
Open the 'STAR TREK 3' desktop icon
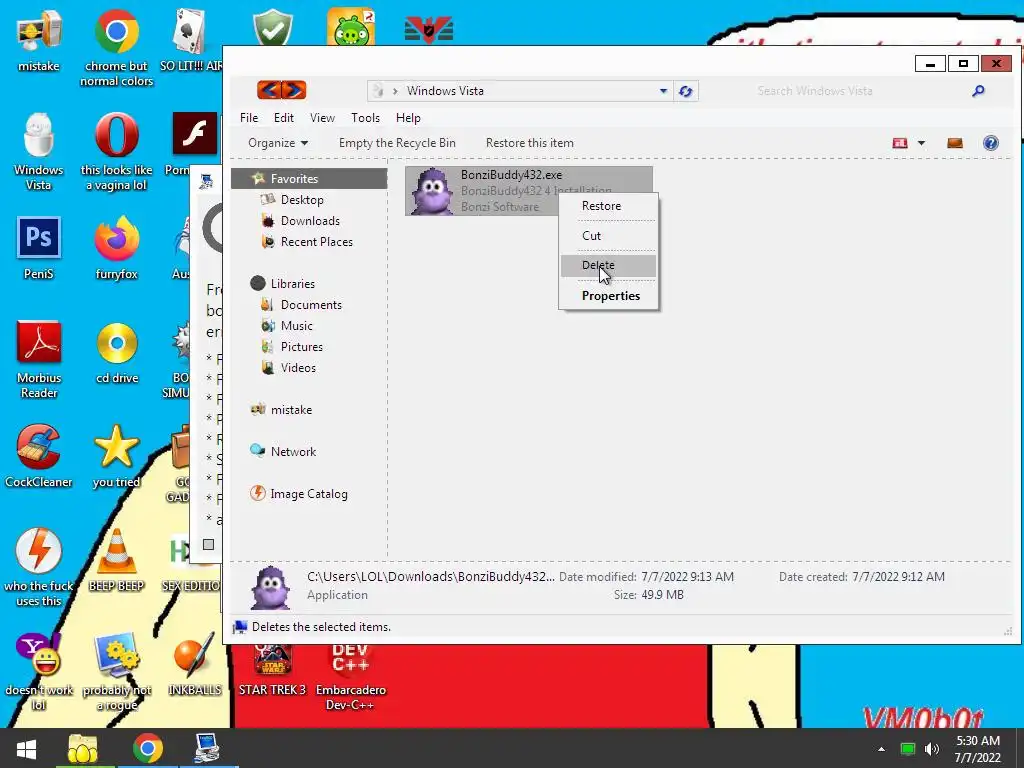[272, 670]
